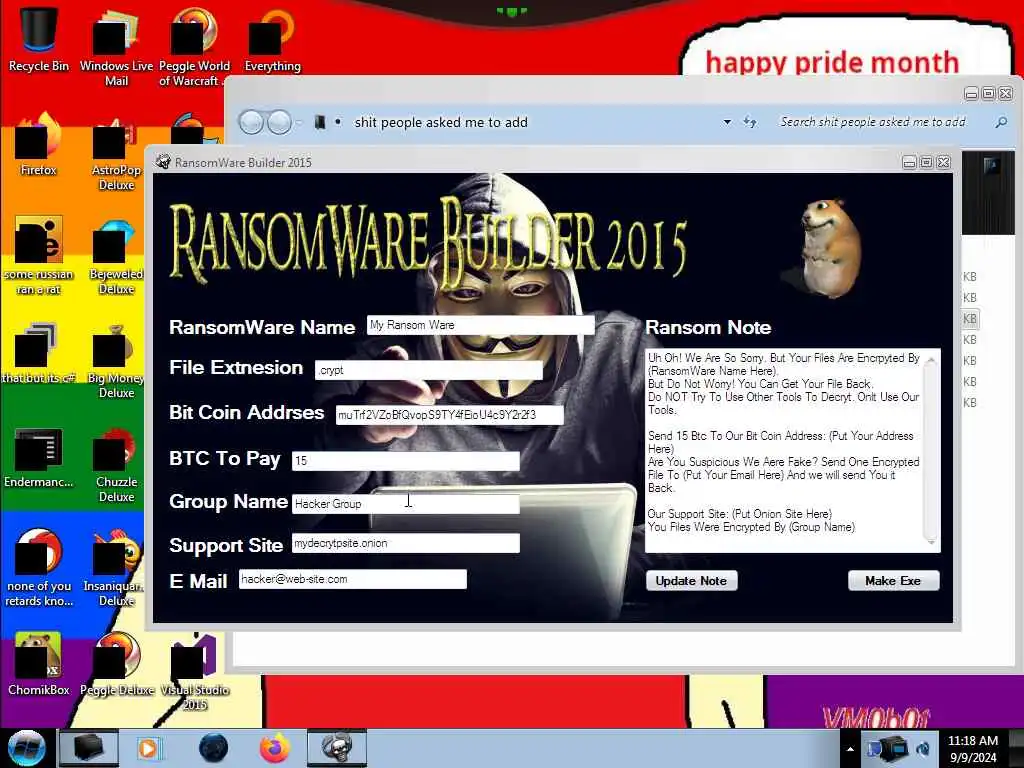Click the RansomWare Builder title bar icon
The width and height of the screenshot is (1024, 768).
click(x=163, y=162)
